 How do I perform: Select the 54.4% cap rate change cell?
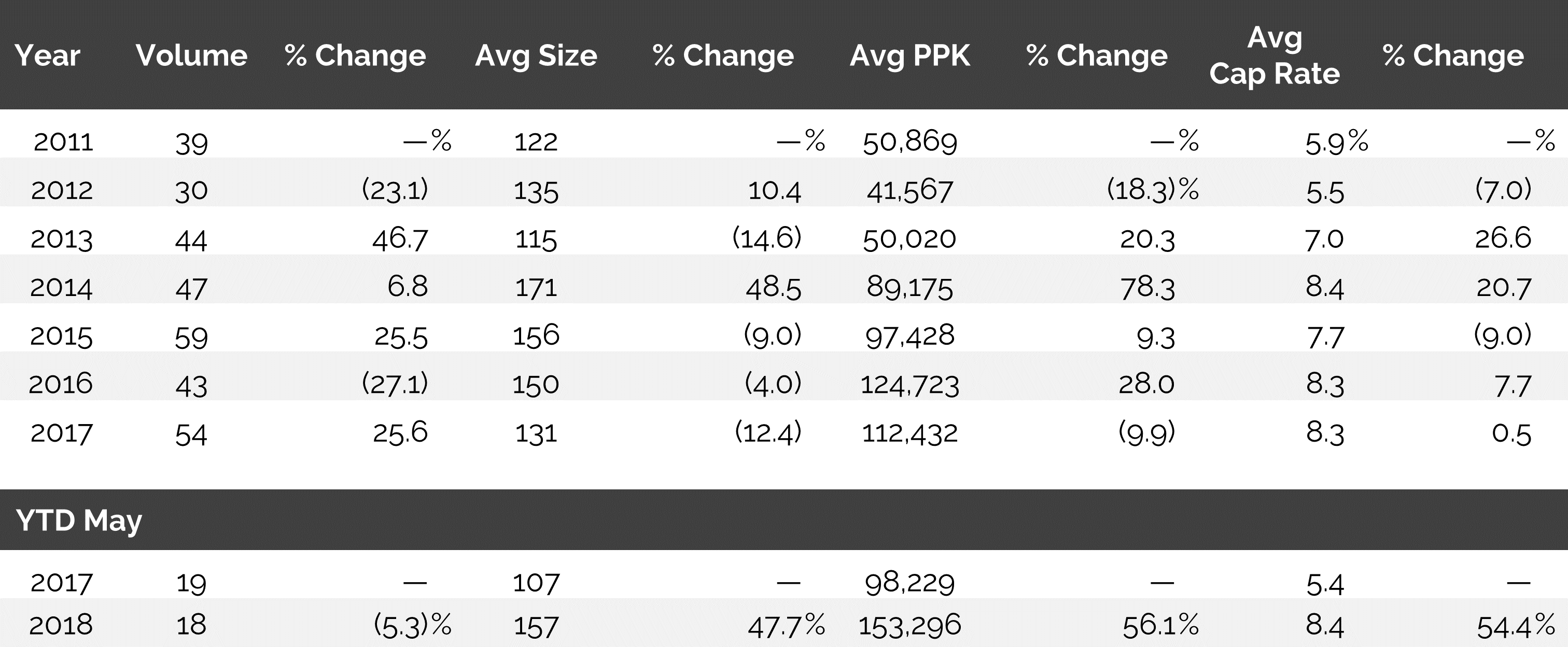click(1516, 626)
